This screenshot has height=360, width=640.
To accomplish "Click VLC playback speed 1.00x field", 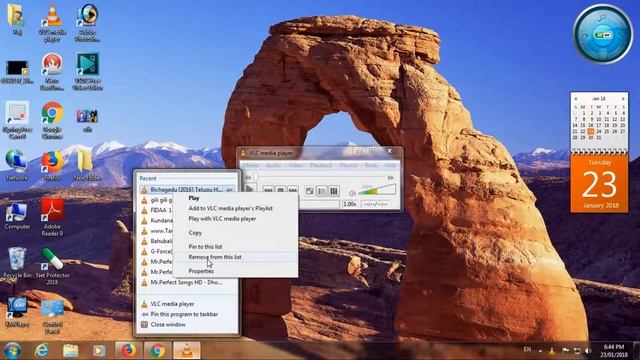I will tap(350, 204).
